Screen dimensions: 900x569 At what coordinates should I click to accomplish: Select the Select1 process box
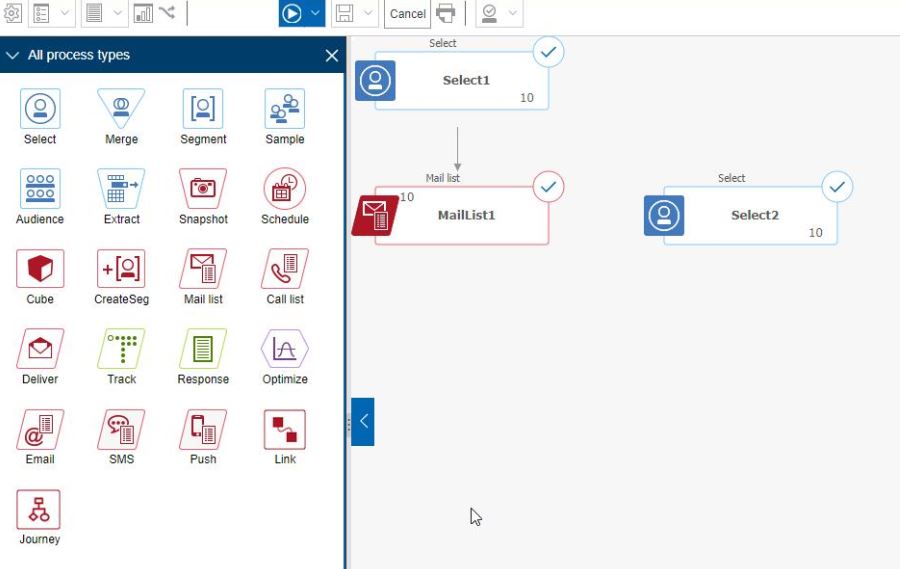coord(462,81)
